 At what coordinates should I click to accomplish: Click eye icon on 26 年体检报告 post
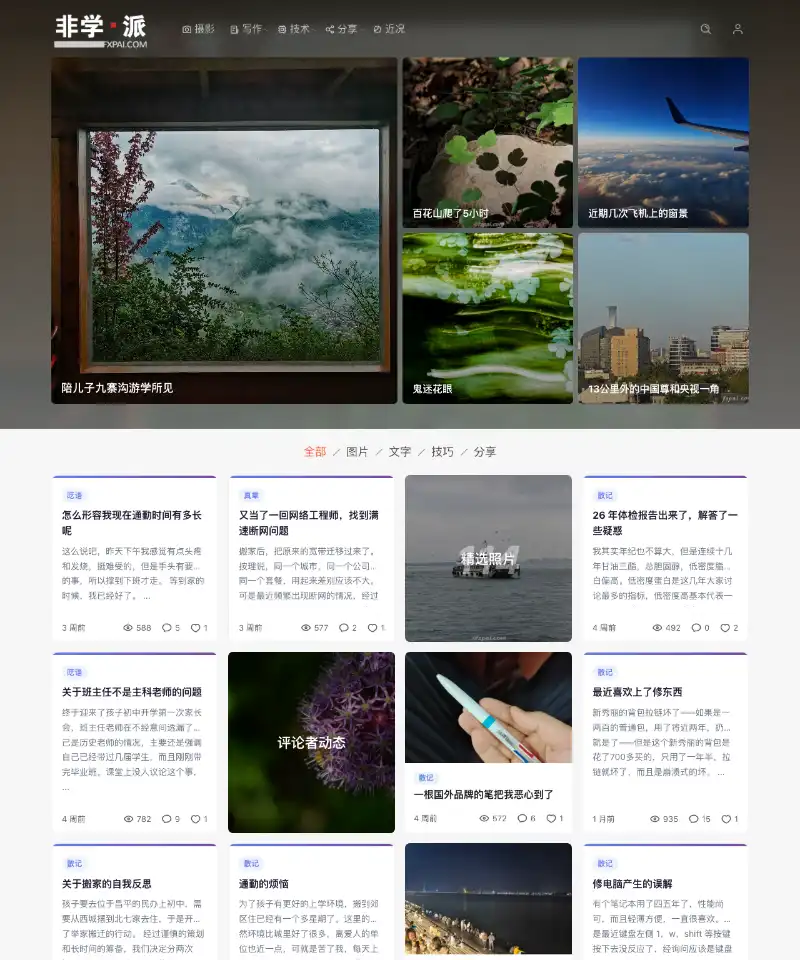[x=657, y=628]
